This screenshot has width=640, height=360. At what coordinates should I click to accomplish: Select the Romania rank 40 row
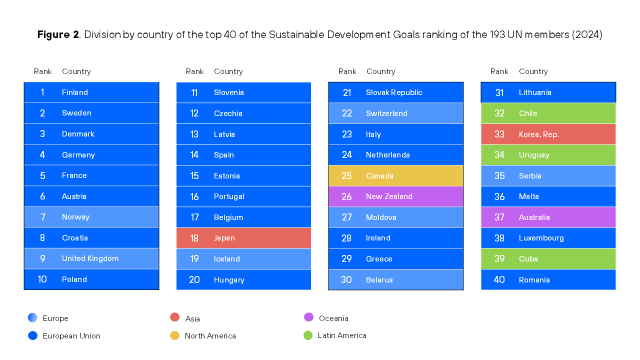(x=548, y=280)
